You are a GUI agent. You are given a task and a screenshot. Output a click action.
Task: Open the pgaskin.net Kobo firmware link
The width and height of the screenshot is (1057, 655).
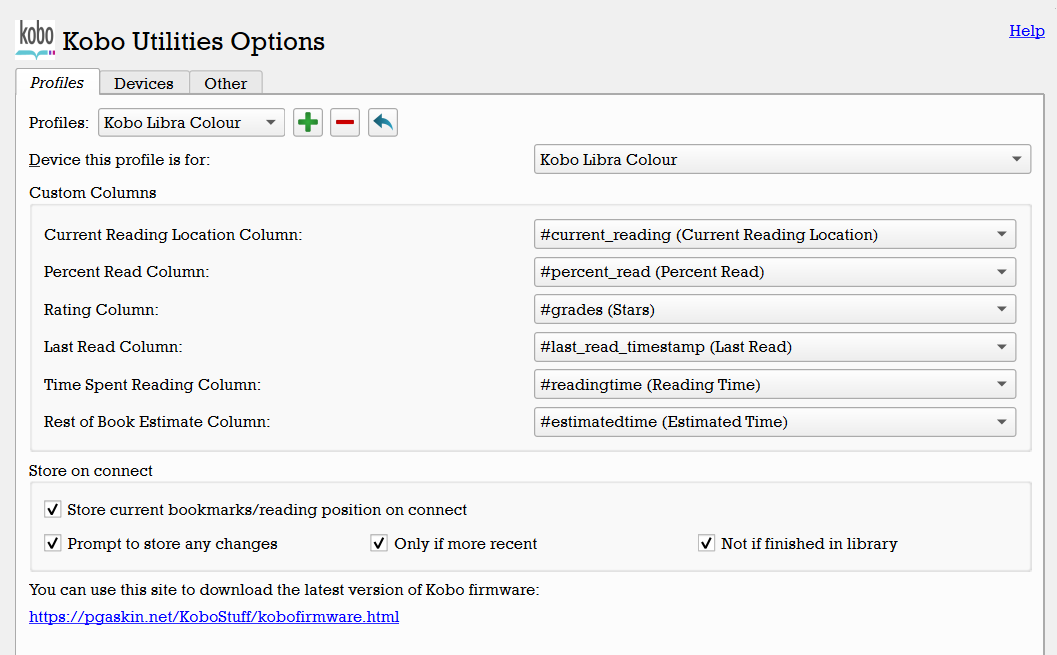tap(214, 617)
